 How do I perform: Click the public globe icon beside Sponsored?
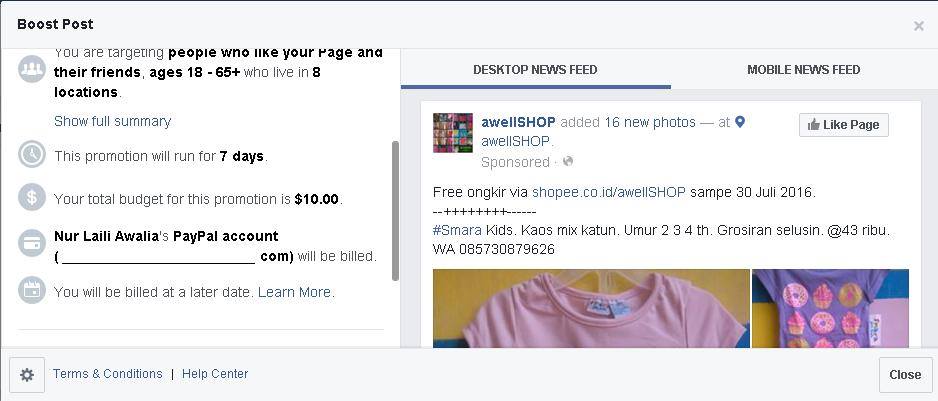click(x=568, y=162)
